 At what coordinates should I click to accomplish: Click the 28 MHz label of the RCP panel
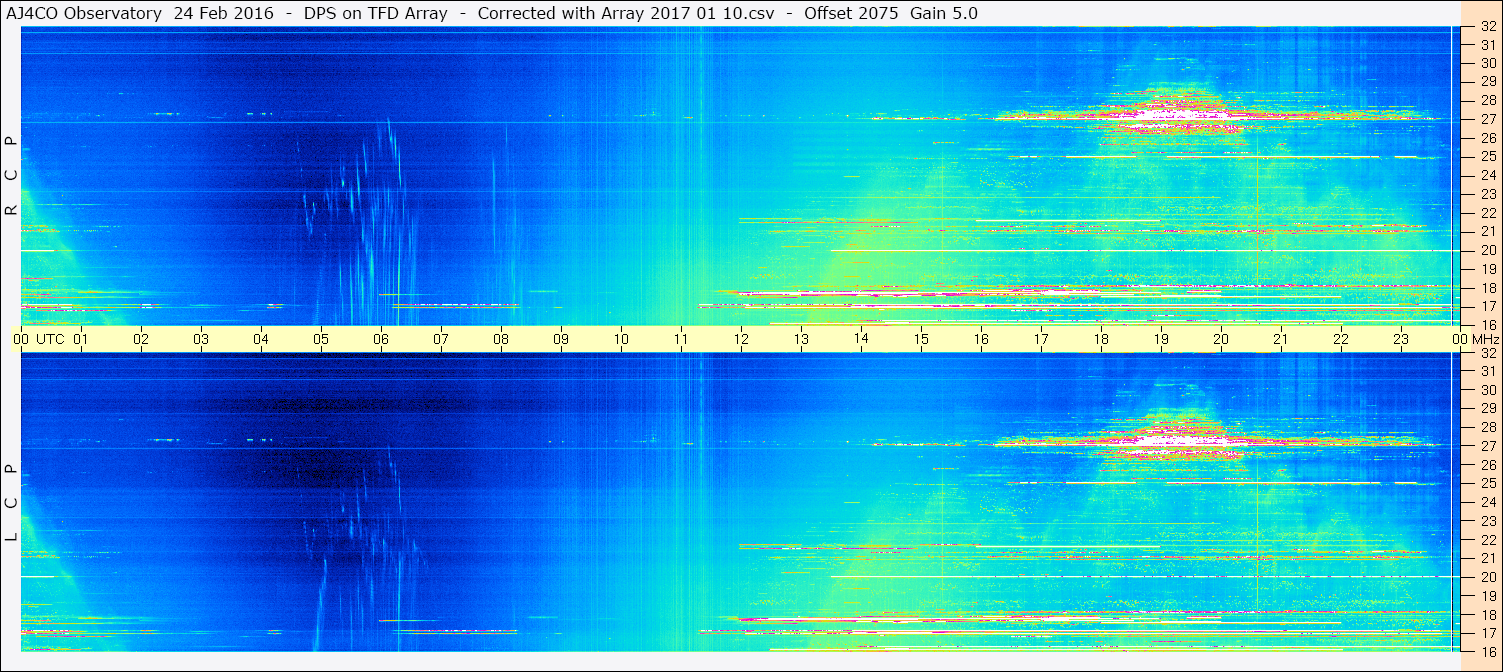click(1488, 100)
